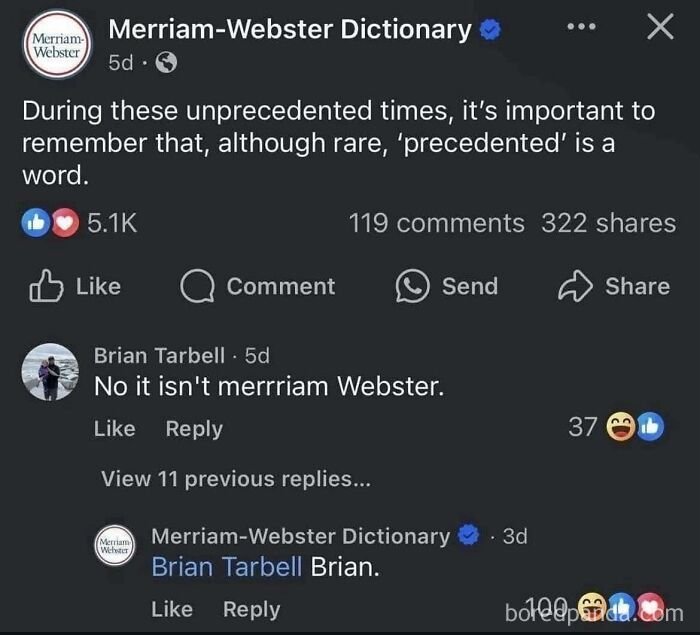This screenshot has height=635, width=700.
Task: Like Merriam-Webster's reply comment
Action: tap(172, 609)
